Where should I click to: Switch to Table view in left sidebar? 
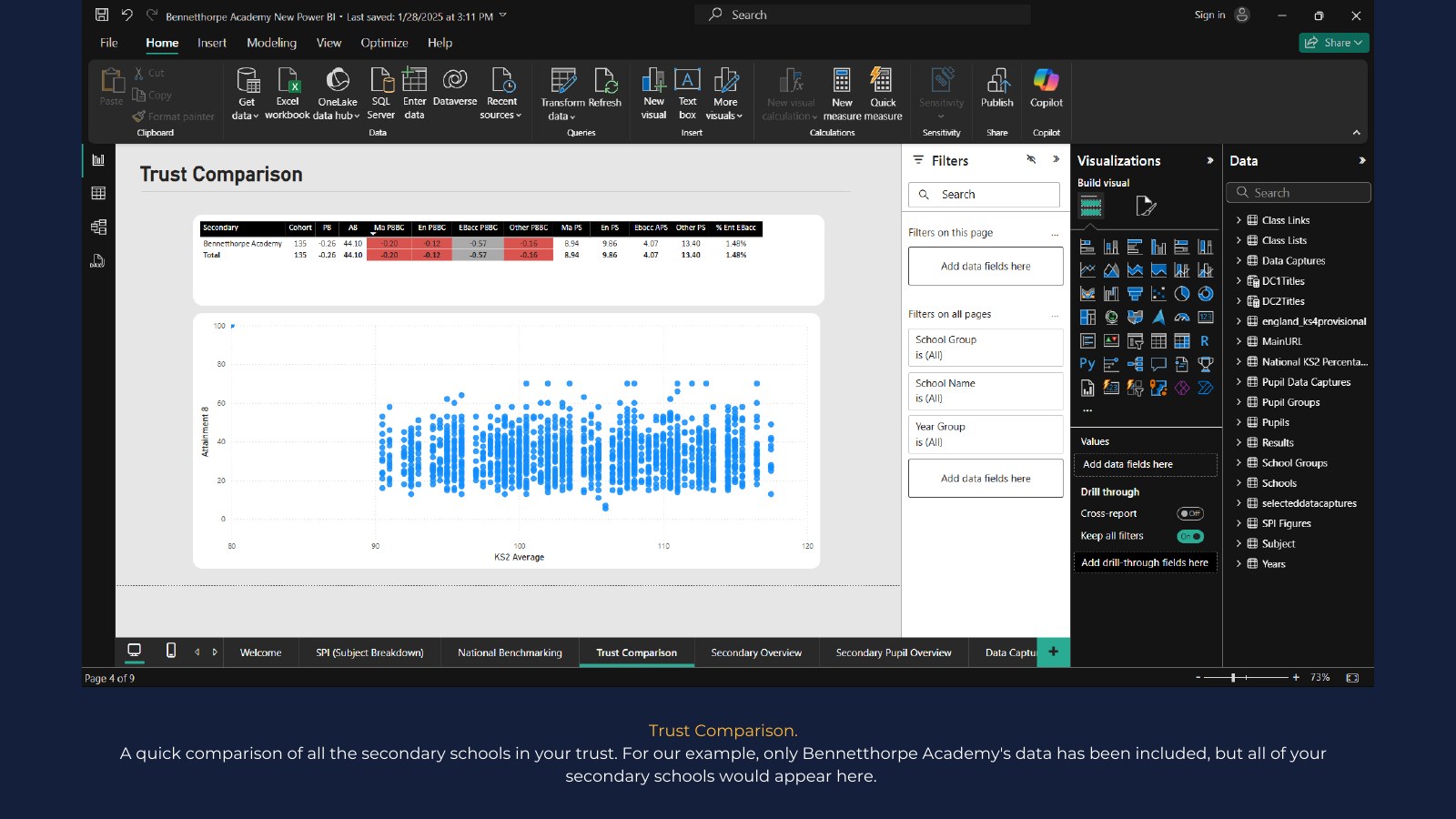tap(98, 193)
